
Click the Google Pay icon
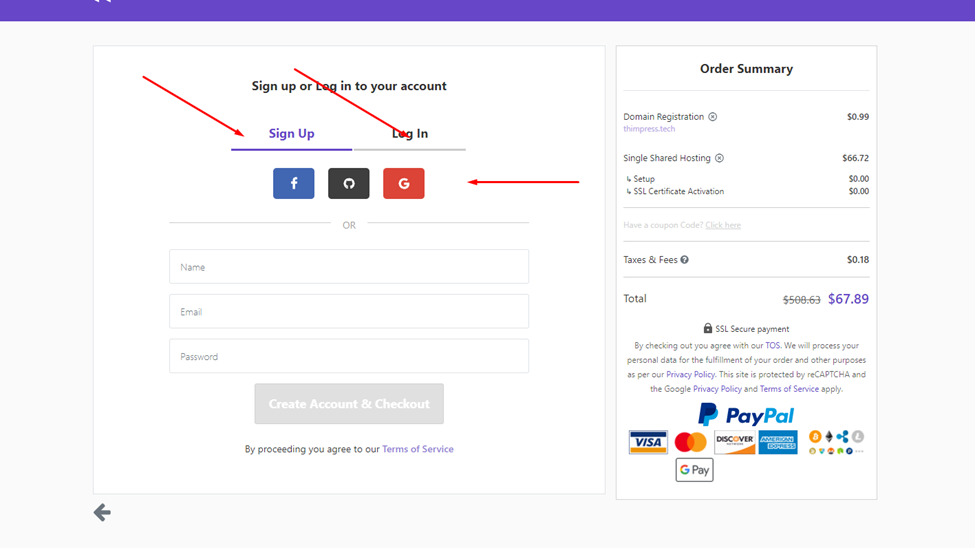click(x=695, y=470)
